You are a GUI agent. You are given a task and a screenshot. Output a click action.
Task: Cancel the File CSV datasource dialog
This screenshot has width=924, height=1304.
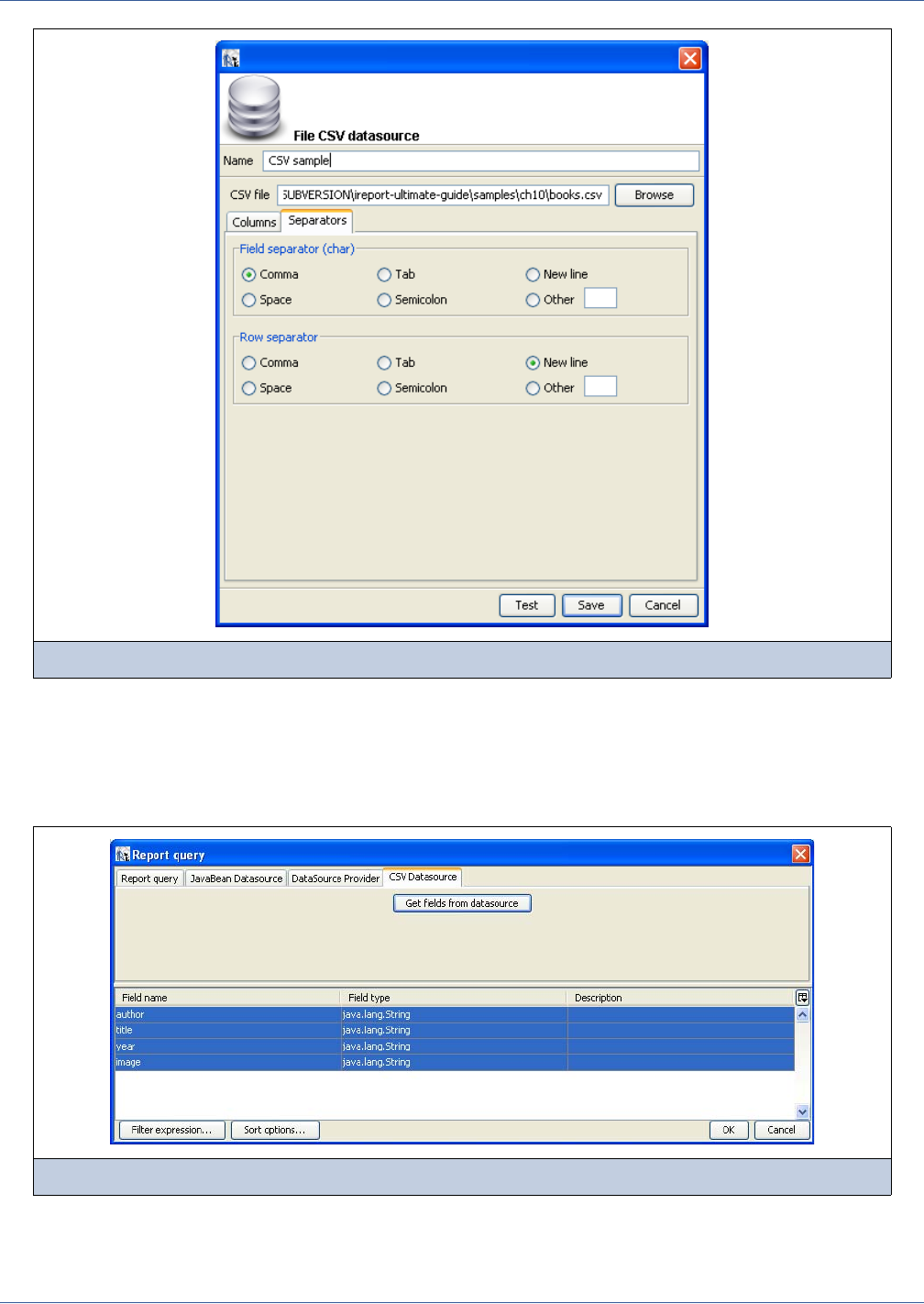tap(663, 605)
